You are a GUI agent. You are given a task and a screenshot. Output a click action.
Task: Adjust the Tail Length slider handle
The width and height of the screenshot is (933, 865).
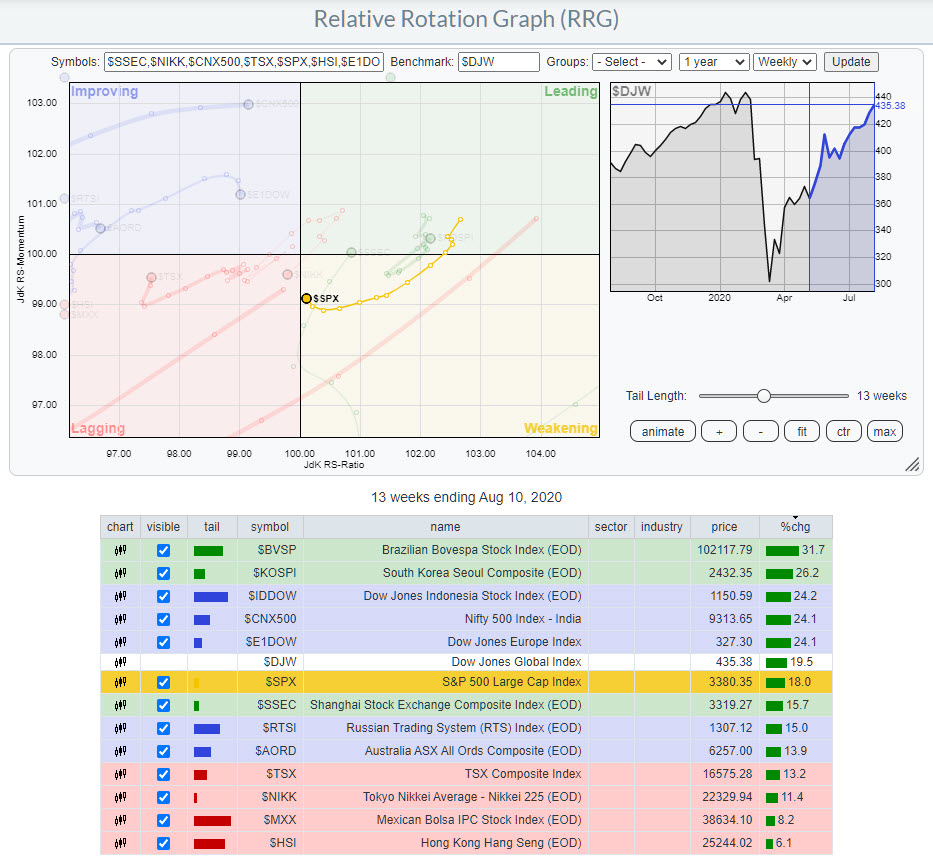tap(764, 396)
